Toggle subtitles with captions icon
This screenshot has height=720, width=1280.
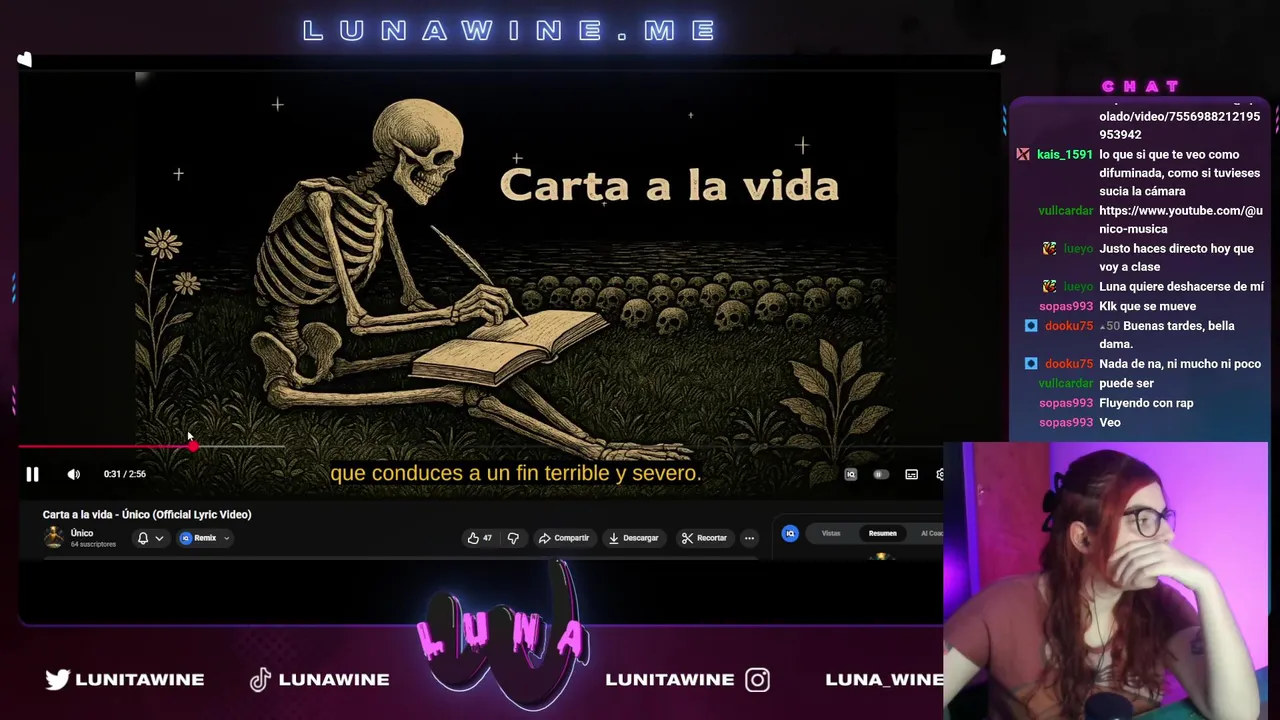tap(912, 474)
